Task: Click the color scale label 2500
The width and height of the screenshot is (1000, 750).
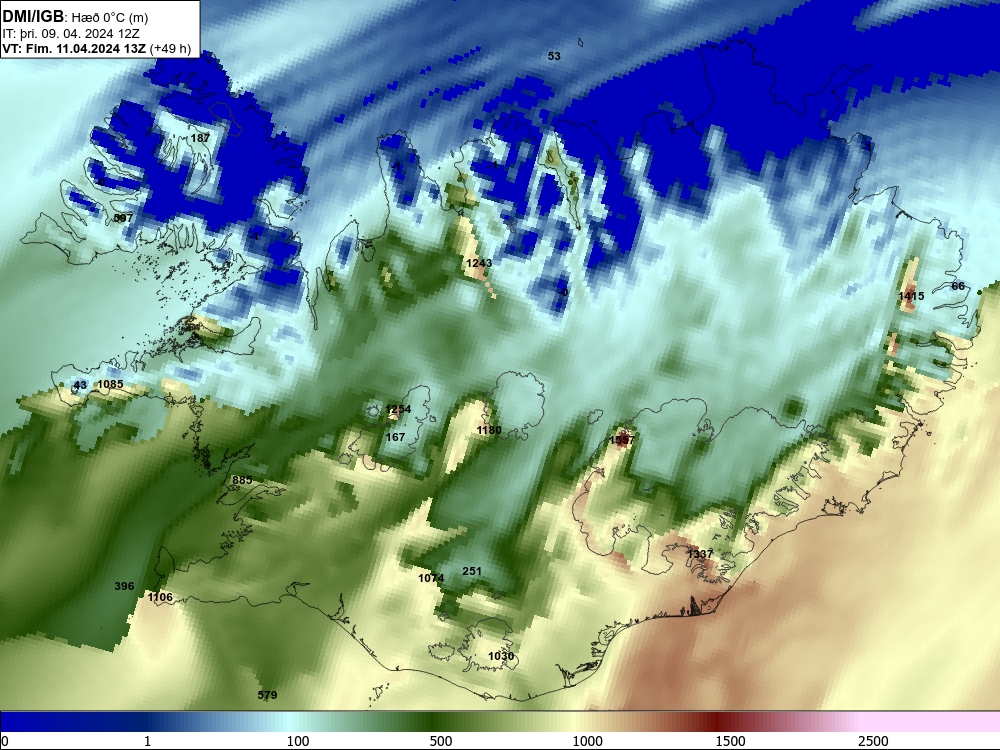Action: [873, 741]
